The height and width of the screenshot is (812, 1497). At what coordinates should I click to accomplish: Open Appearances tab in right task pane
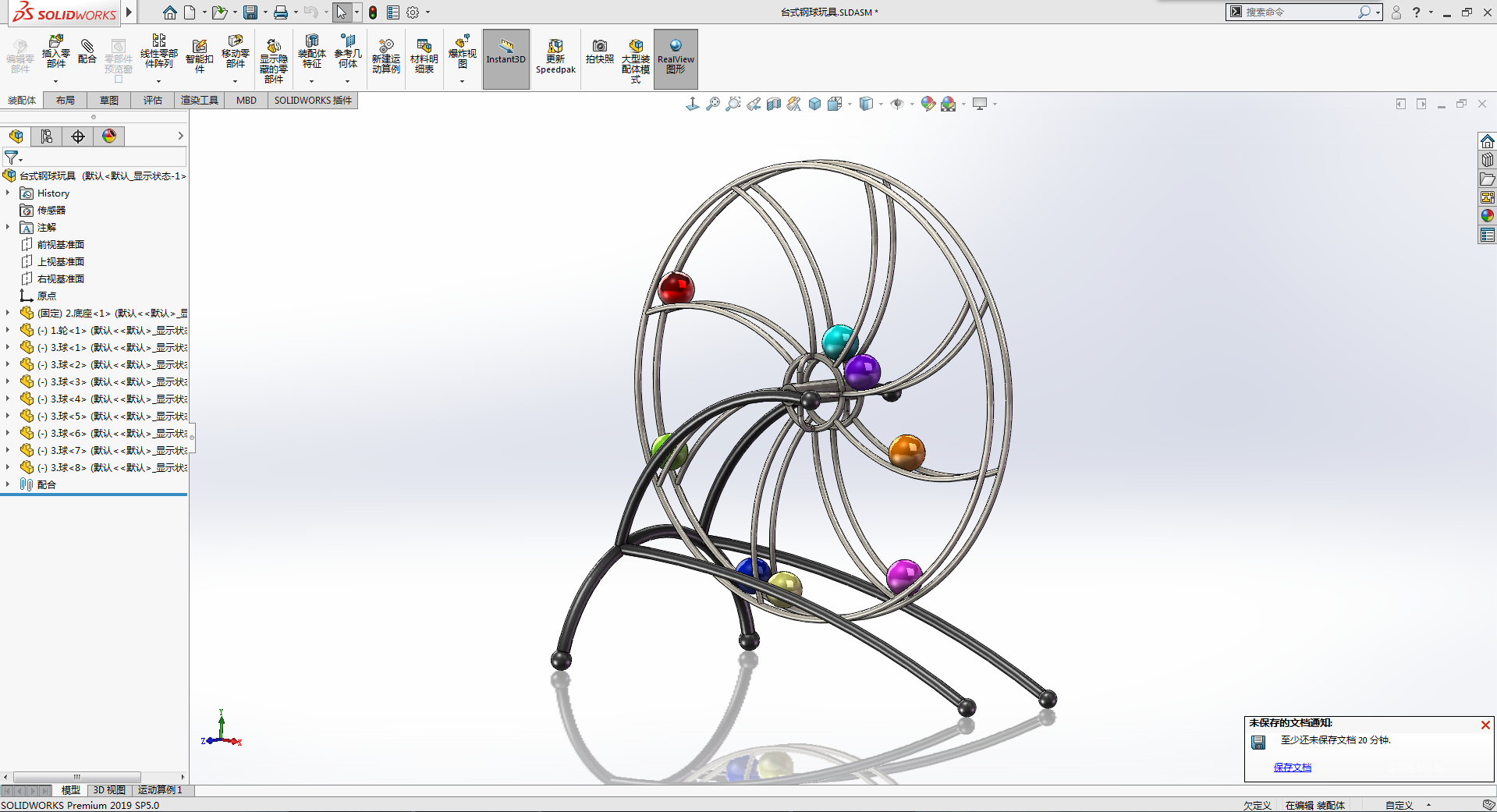pos(1488,216)
